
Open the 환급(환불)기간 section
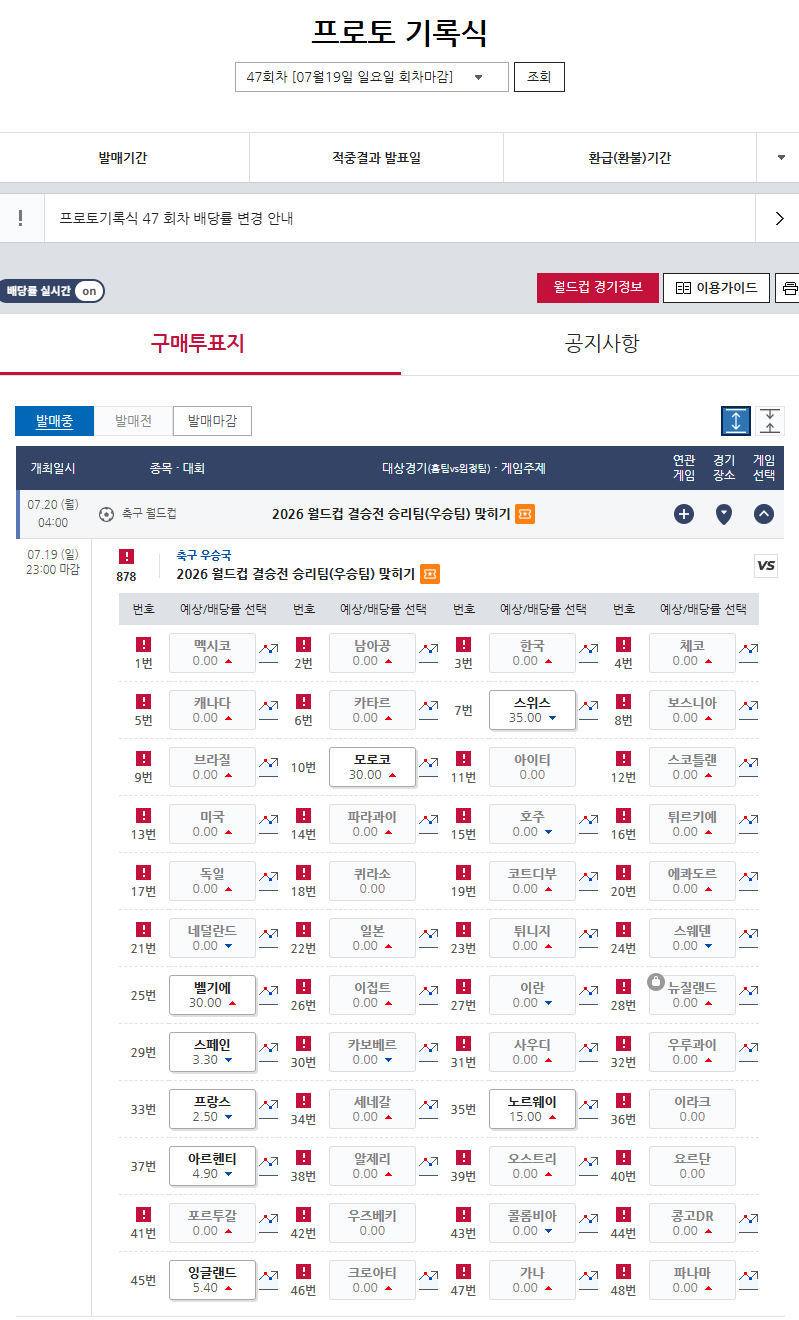(x=630, y=158)
